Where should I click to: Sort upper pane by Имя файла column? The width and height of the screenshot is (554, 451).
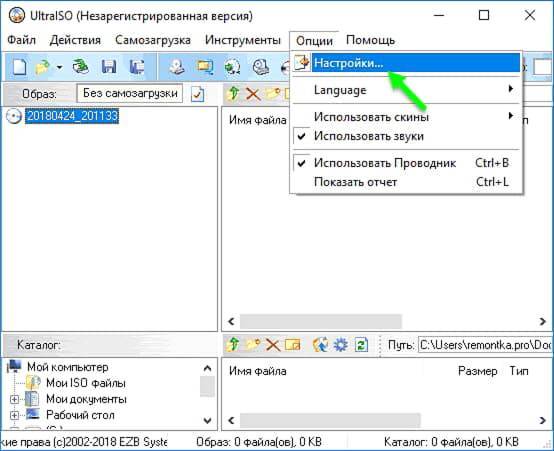[x=258, y=120]
